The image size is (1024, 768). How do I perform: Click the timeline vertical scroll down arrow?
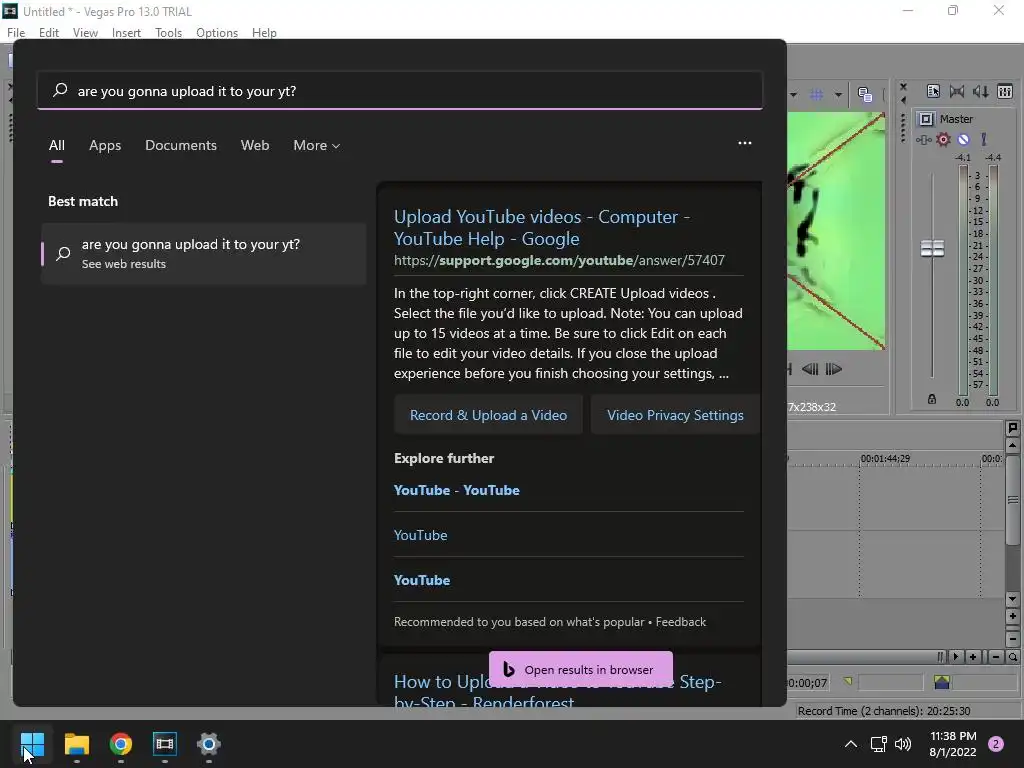pyautogui.click(x=1012, y=599)
